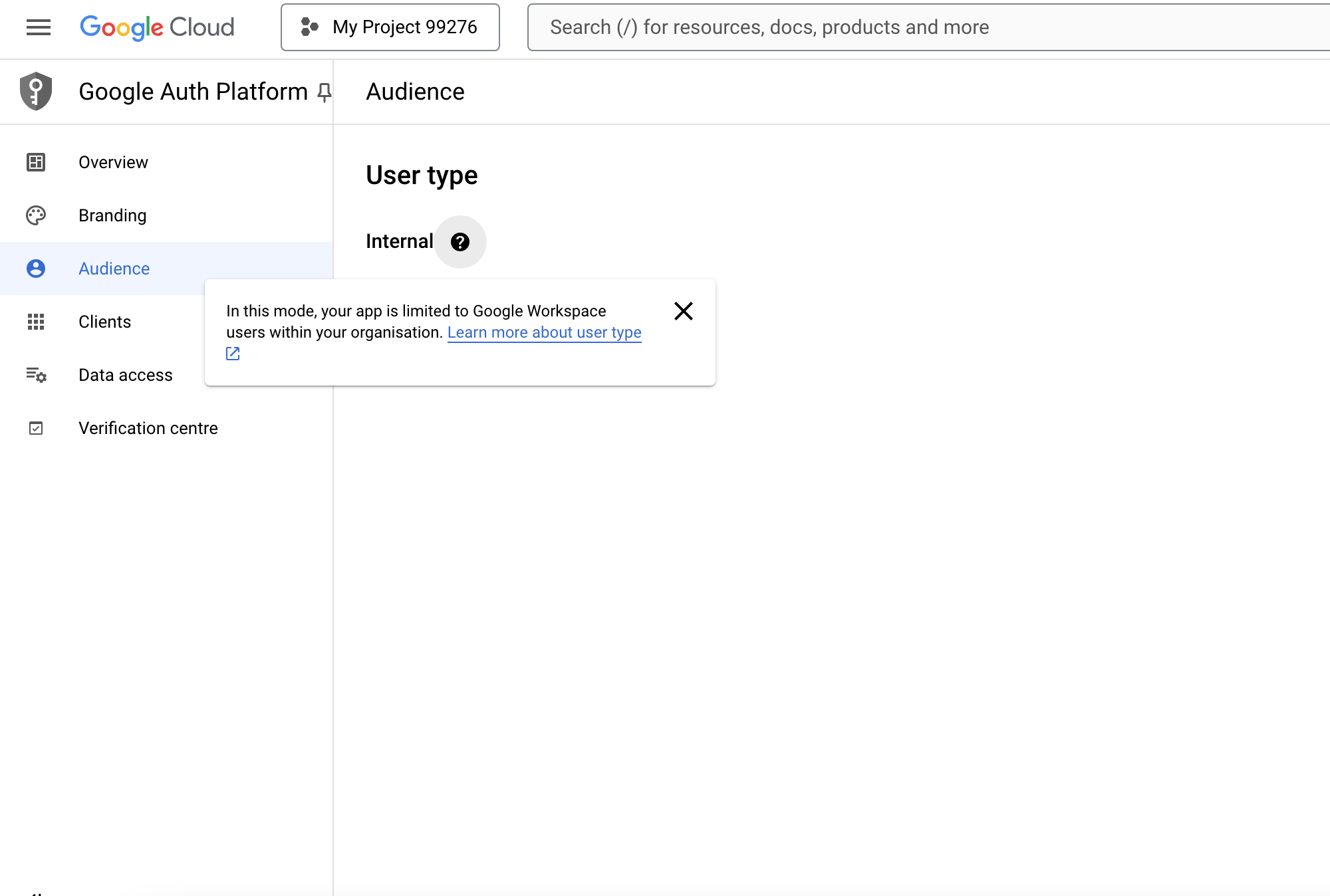The width and height of the screenshot is (1330, 896).
Task: Focus the resources search field
Action: [928, 27]
